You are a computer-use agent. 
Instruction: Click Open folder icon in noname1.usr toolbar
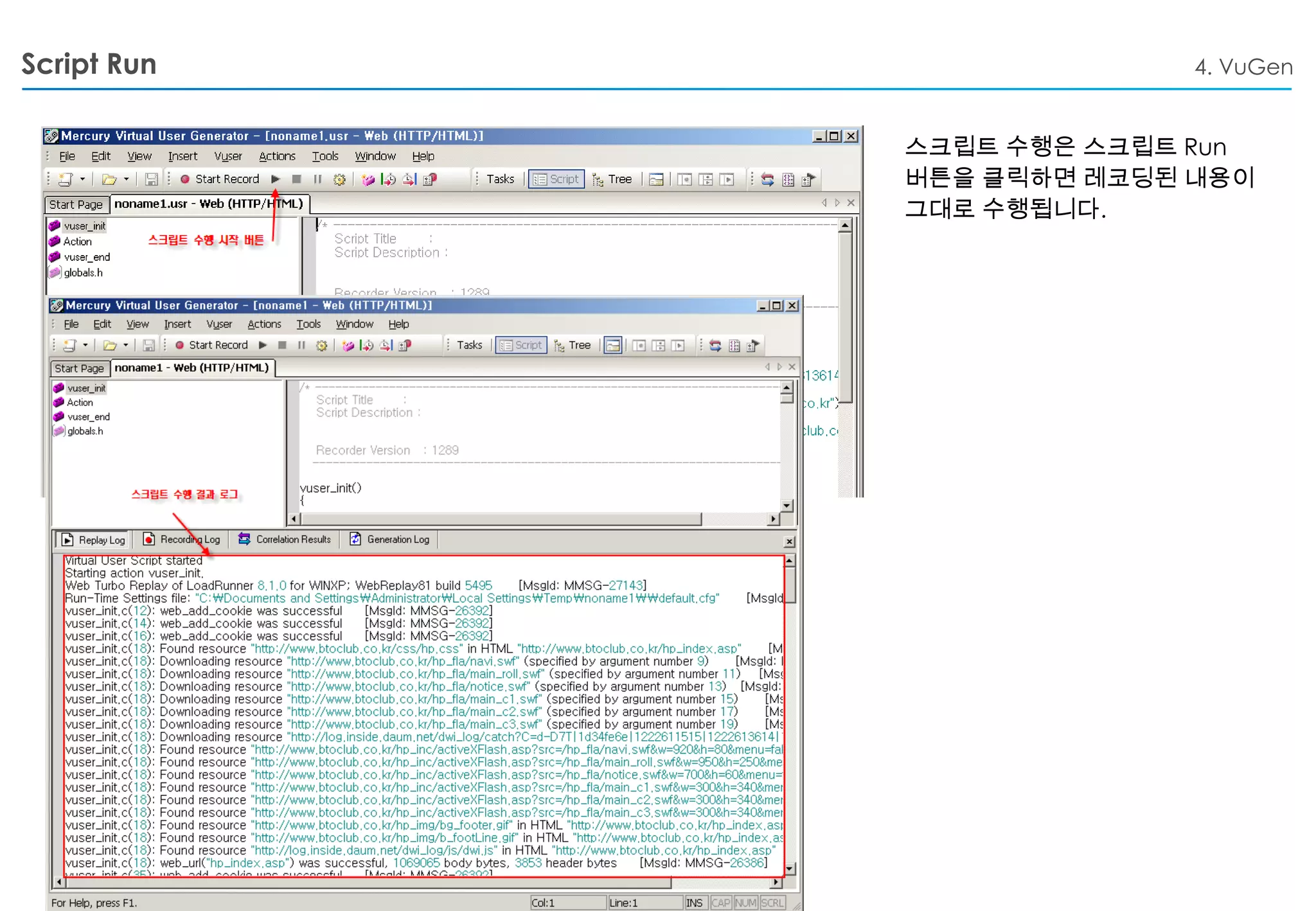pyautogui.click(x=109, y=179)
